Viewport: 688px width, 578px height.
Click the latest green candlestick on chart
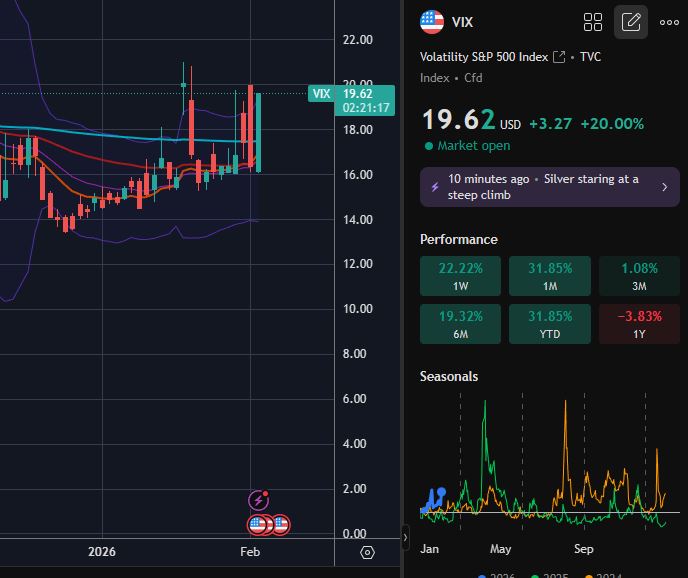pos(258,132)
